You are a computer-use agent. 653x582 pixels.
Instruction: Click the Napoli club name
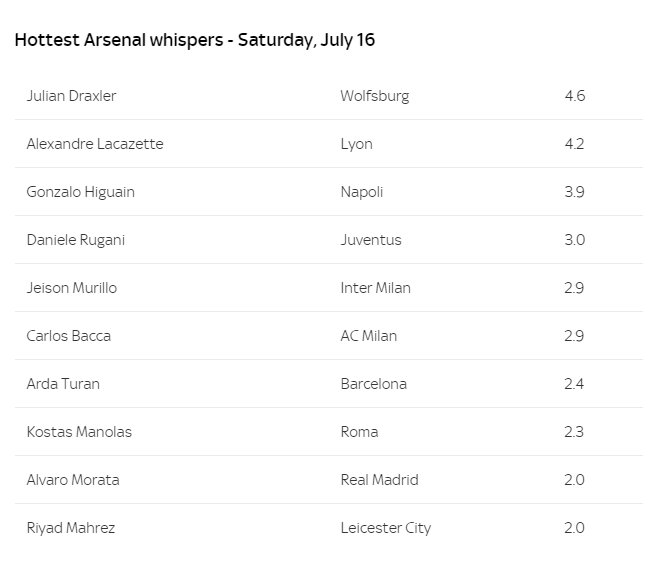(x=361, y=192)
